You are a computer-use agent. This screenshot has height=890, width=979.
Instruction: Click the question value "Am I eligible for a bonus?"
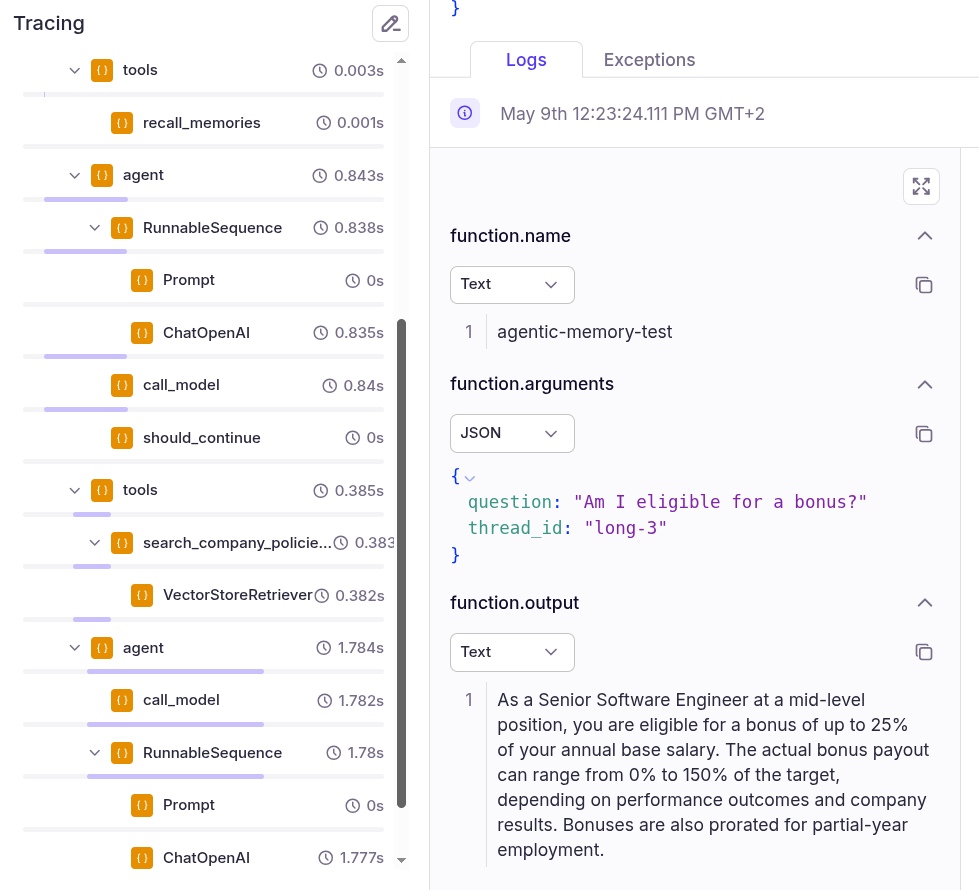[720, 502]
